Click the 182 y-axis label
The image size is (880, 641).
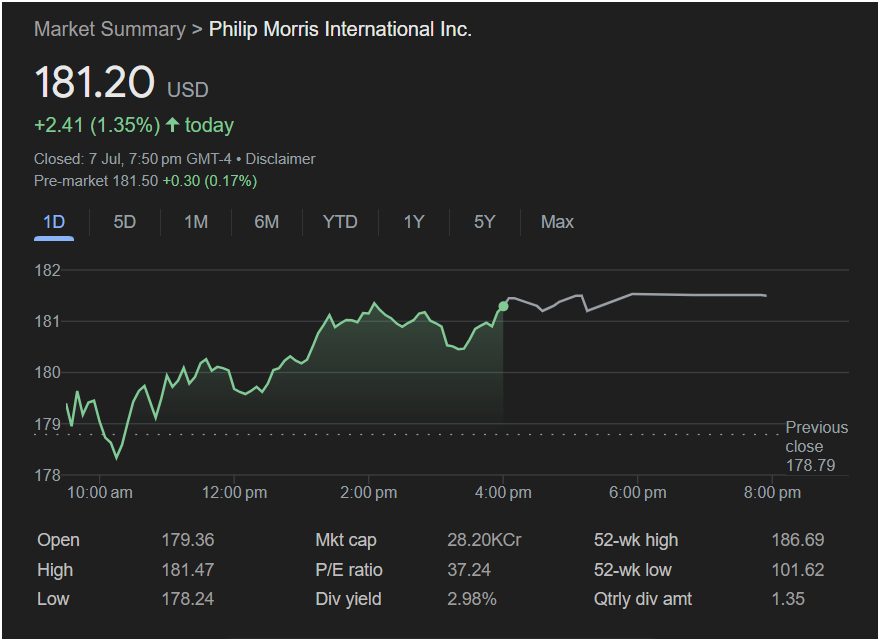[48, 270]
